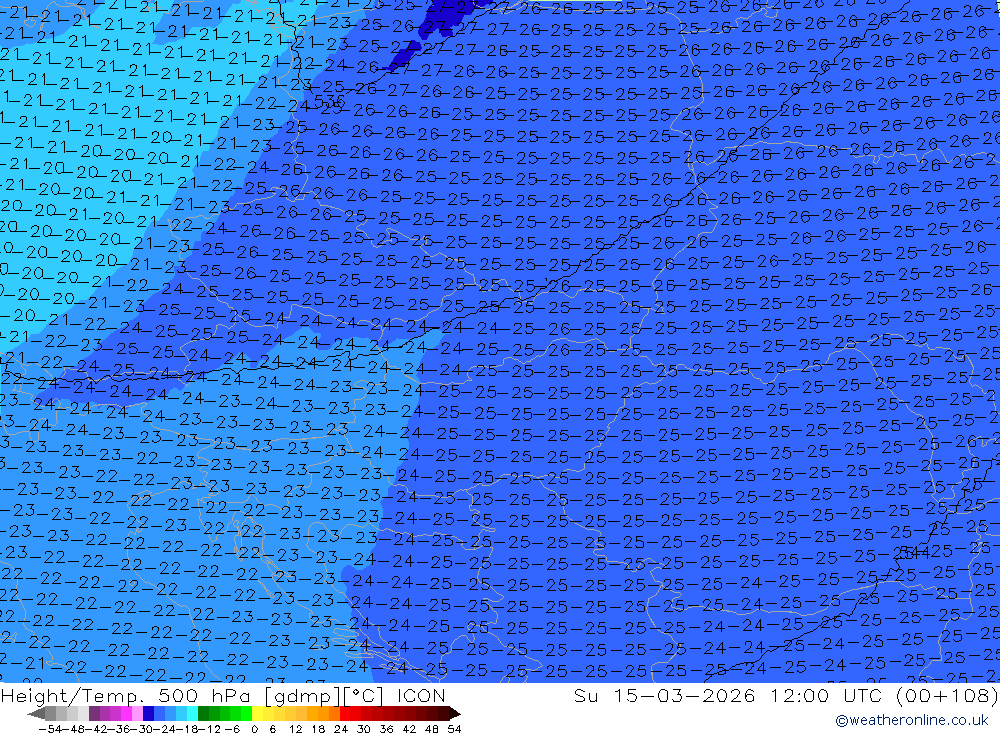Click the weatheronline.co.uk copyright link
The image size is (1000, 733).
point(911,720)
